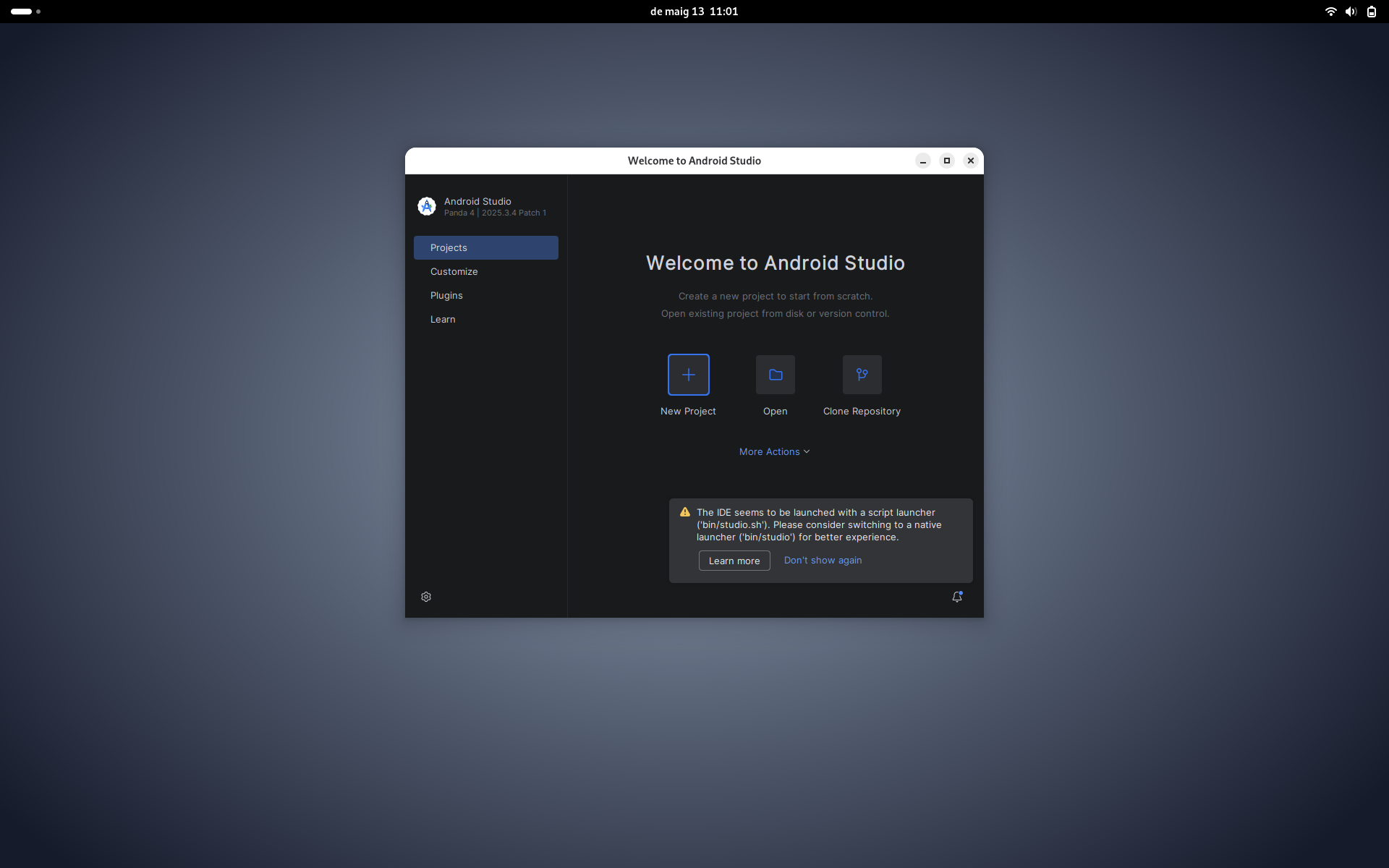Expand the More Actions dropdown
This screenshot has height=868, width=1389.
[774, 451]
